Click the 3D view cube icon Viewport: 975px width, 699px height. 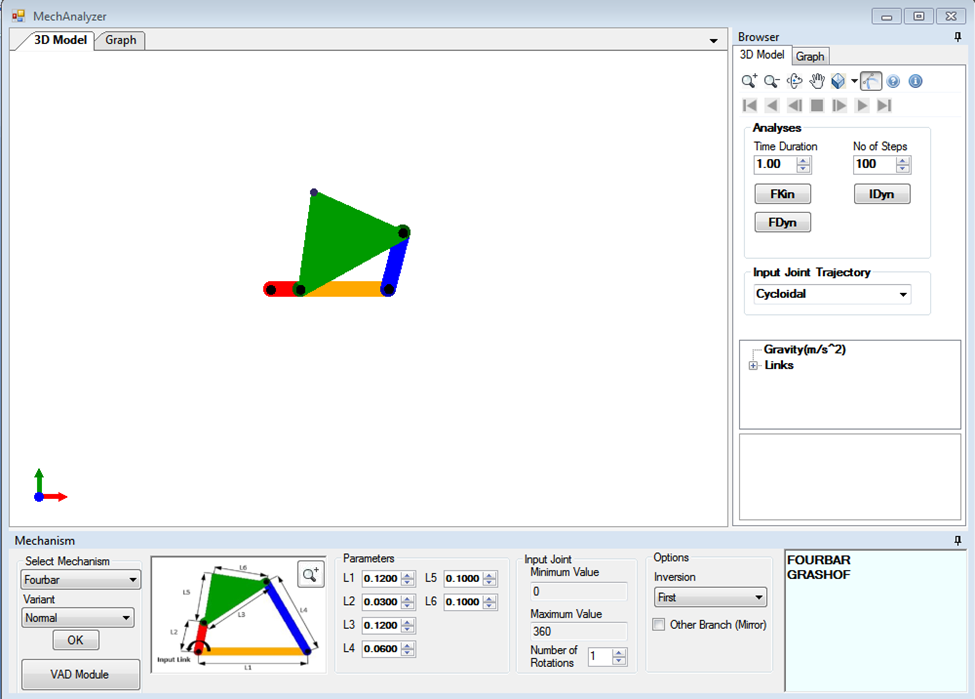[838, 81]
